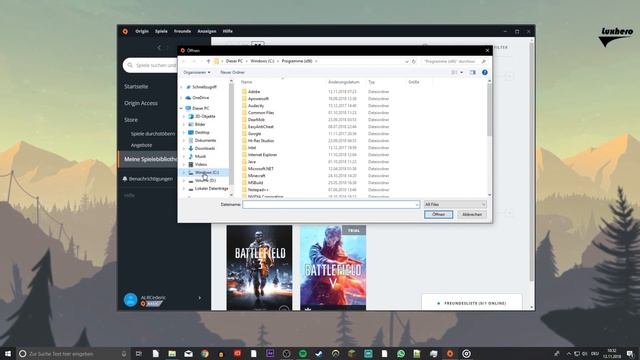
Task: Open the address bar history dropdown
Action: 407,61
